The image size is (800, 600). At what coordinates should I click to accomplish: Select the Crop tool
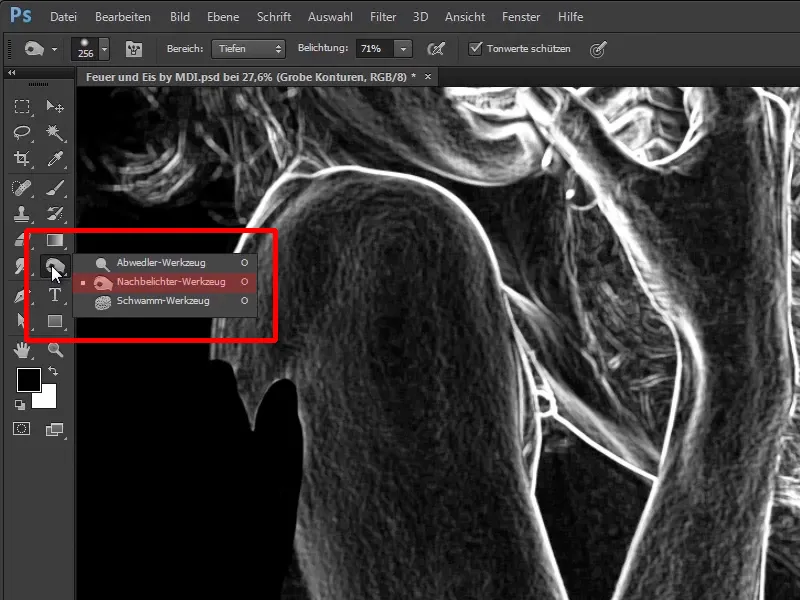[21, 159]
